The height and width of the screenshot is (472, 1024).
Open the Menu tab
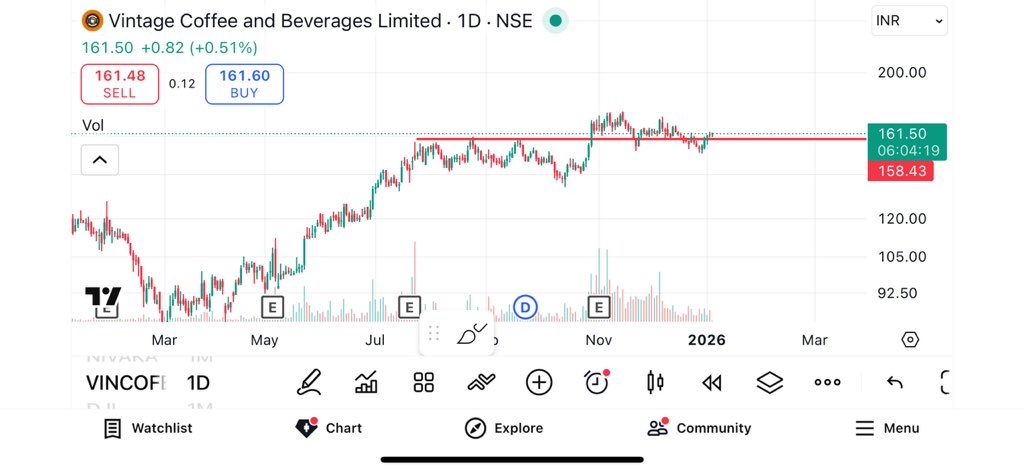[887, 428]
